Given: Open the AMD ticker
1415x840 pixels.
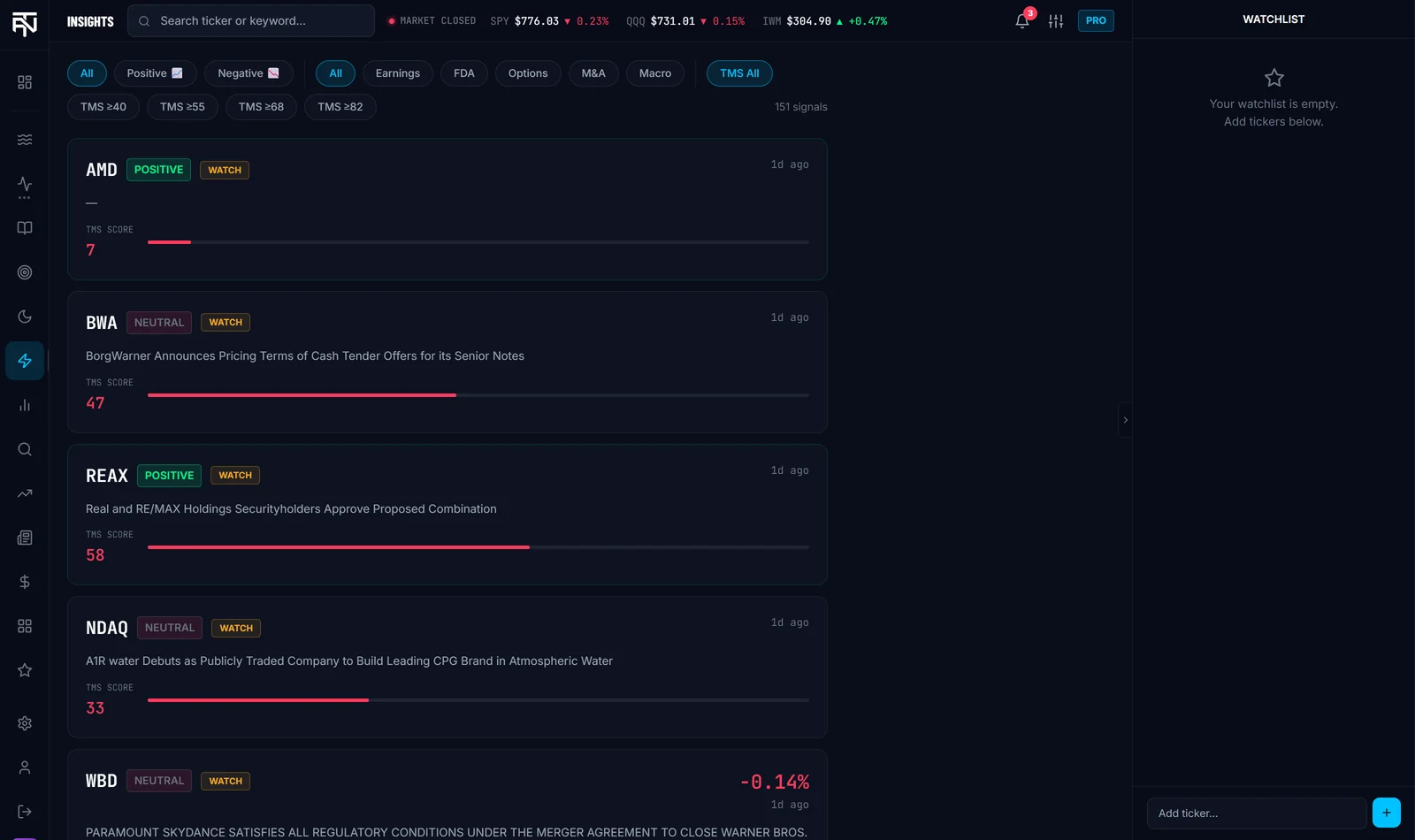Looking at the screenshot, I should pyautogui.click(x=102, y=170).
